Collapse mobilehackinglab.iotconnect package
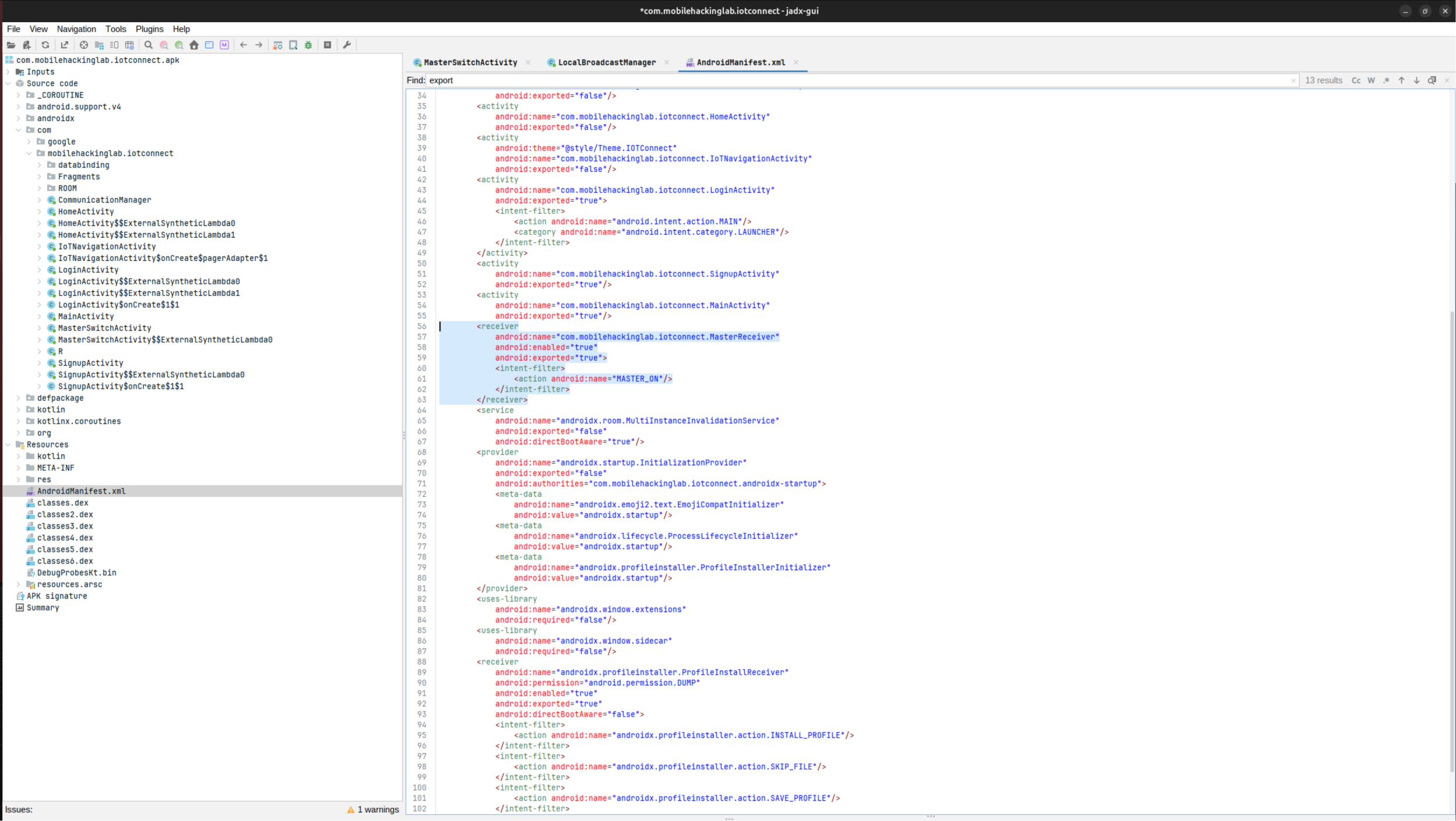Image resolution: width=1456 pixels, height=821 pixels. pyautogui.click(x=29, y=153)
